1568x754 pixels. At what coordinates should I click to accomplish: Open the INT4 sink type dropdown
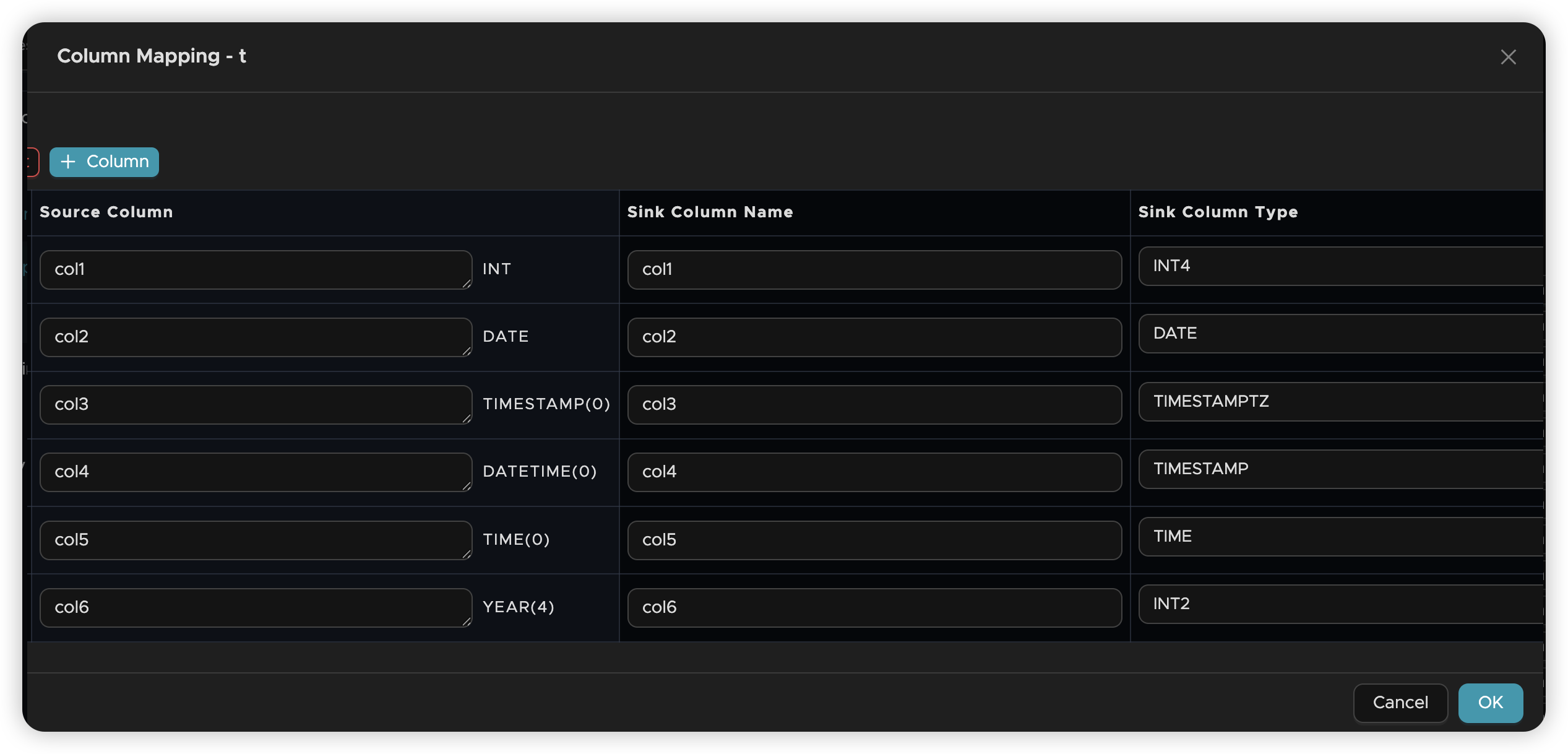(1341, 266)
